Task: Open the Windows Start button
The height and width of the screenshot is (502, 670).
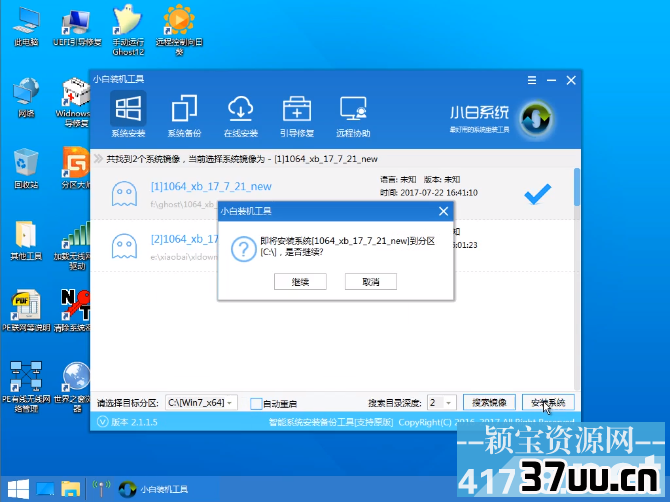Action: tap(18, 489)
